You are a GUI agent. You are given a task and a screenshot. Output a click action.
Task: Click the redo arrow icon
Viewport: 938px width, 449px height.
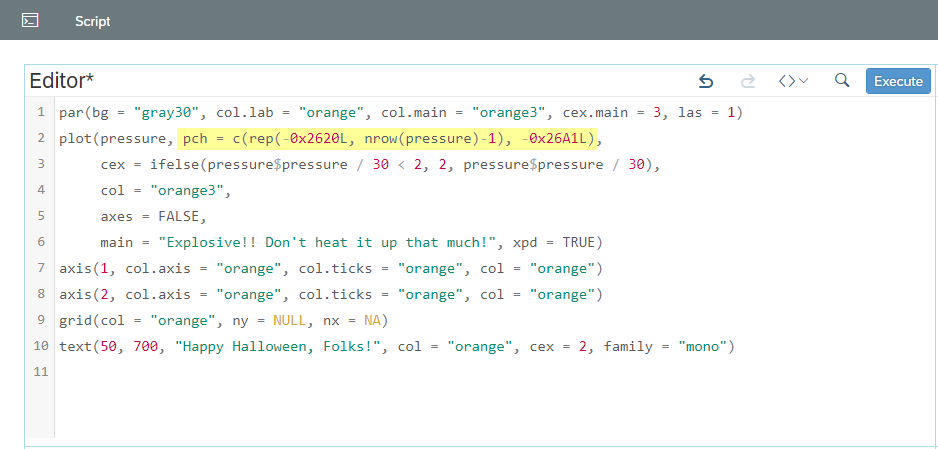pyautogui.click(x=748, y=81)
